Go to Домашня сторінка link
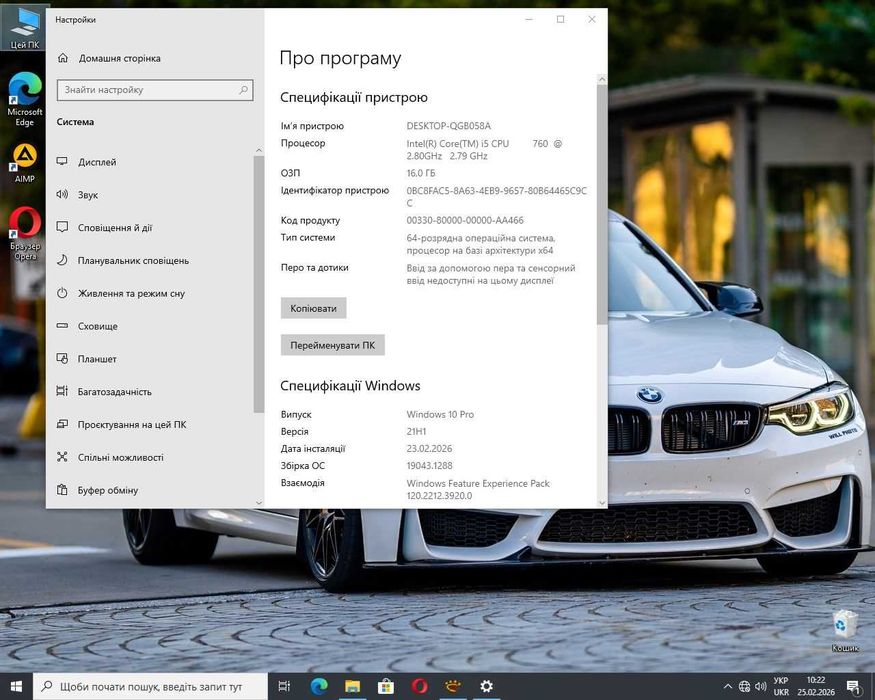Screen dimensions: 875x700 pos(119,58)
